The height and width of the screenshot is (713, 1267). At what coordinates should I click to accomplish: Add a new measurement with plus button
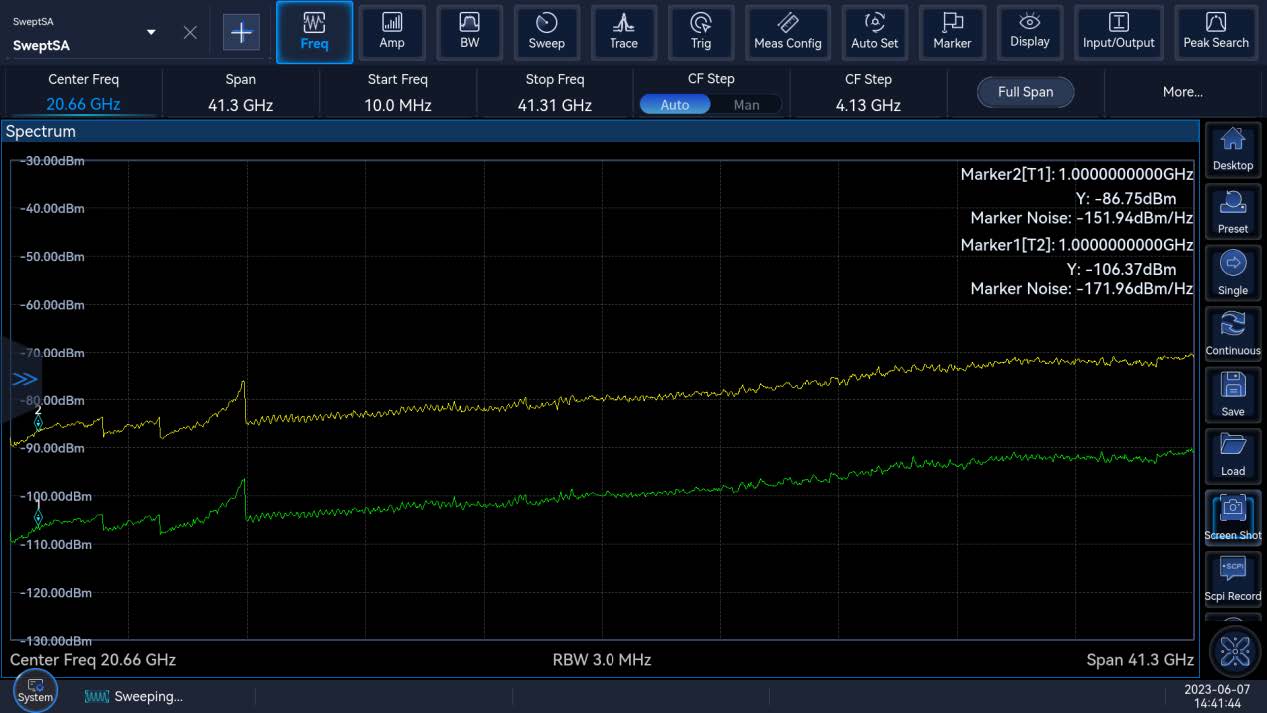tap(241, 32)
